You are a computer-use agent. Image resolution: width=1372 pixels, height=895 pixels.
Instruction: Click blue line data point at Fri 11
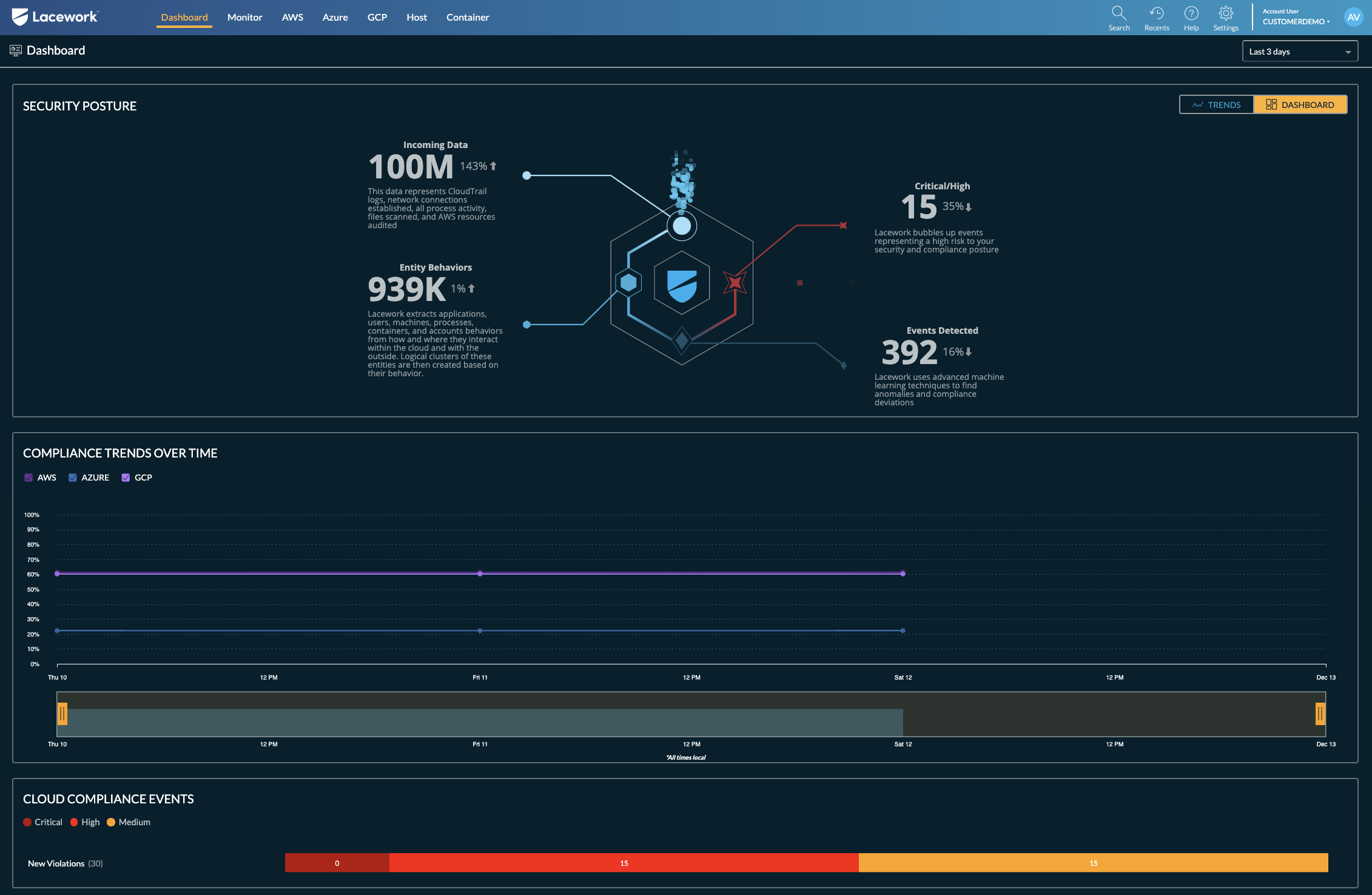coord(480,631)
